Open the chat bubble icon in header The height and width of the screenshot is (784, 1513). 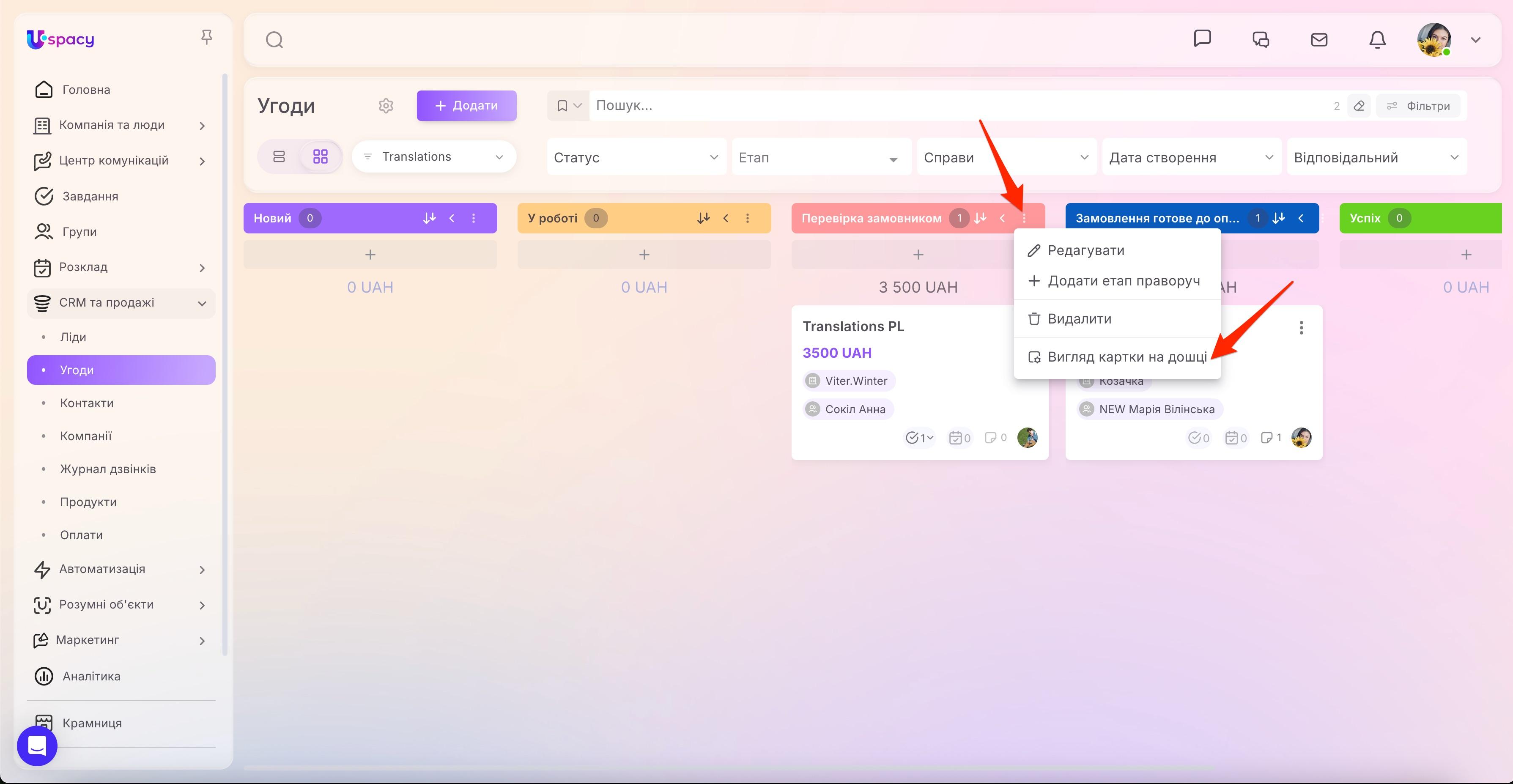[x=1202, y=39]
